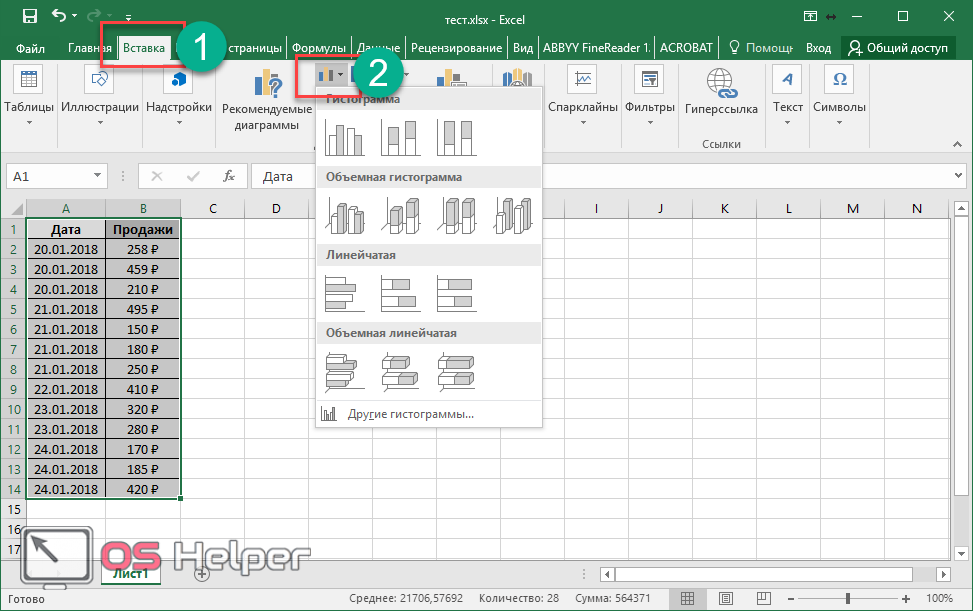973x611 pixels.
Task: Pick the 3-D clustered column chart icon
Action: 345,215
